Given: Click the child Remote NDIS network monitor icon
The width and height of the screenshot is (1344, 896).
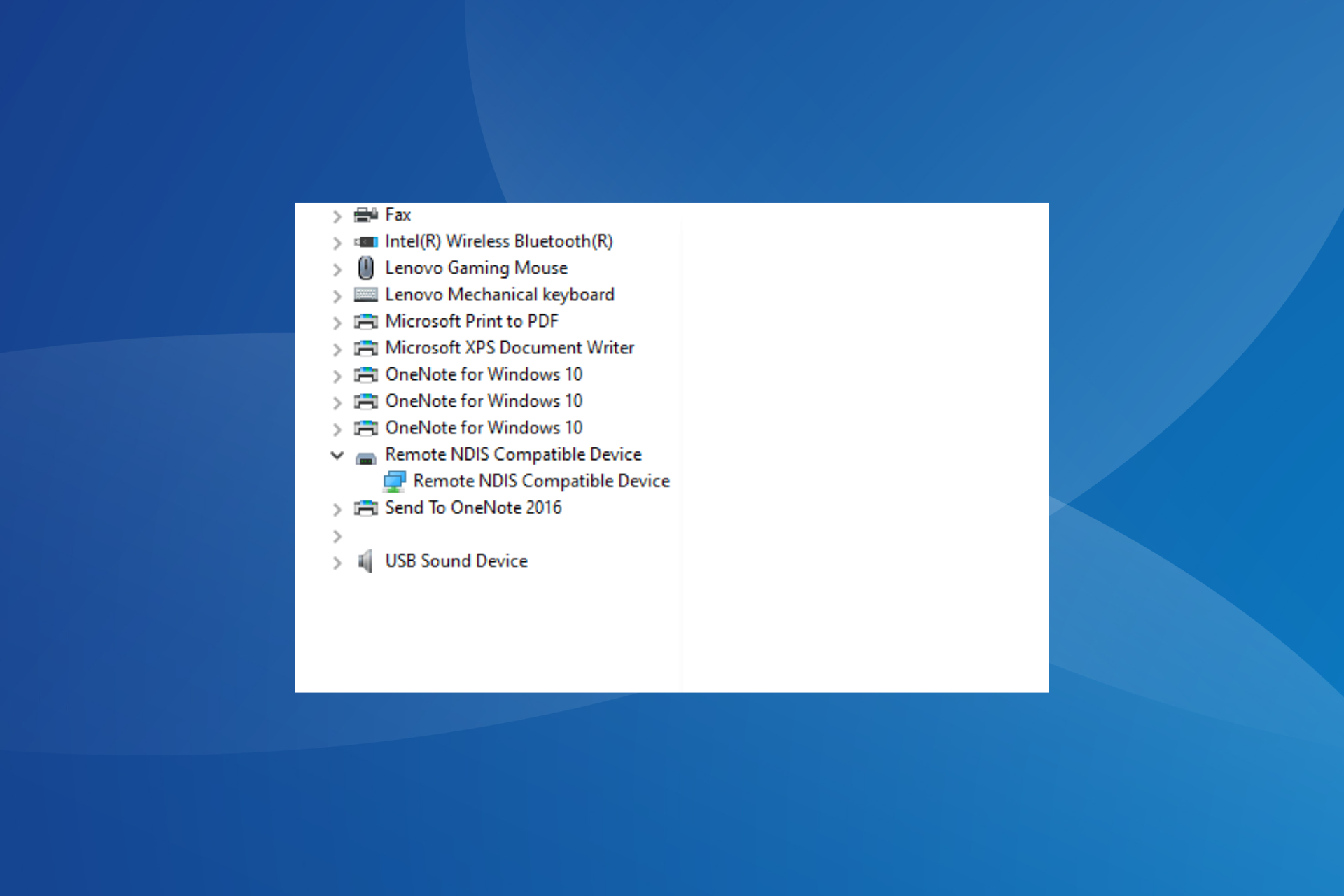Looking at the screenshot, I should coord(395,482).
